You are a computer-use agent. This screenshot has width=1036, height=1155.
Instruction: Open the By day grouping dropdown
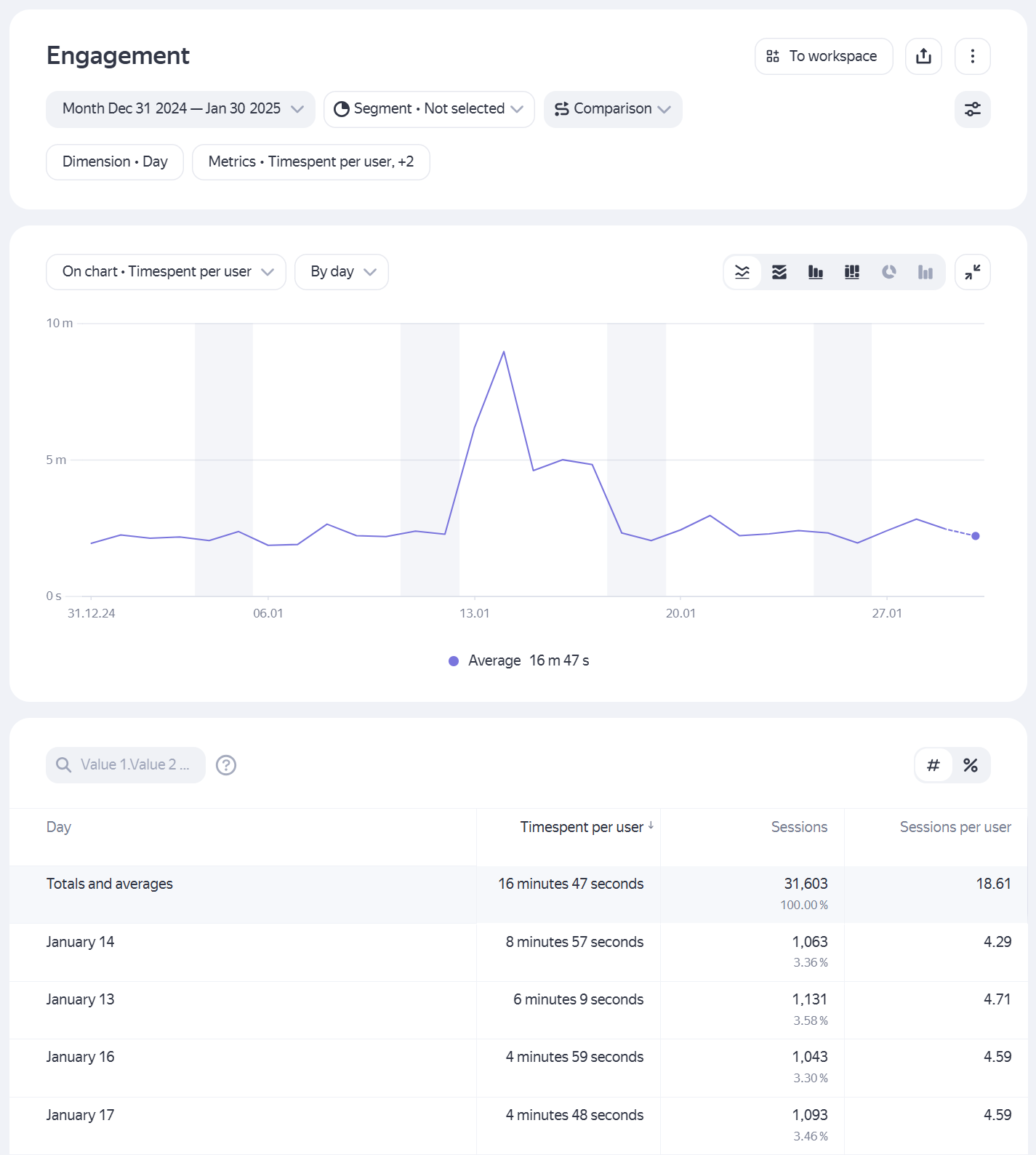(x=342, y=272)
